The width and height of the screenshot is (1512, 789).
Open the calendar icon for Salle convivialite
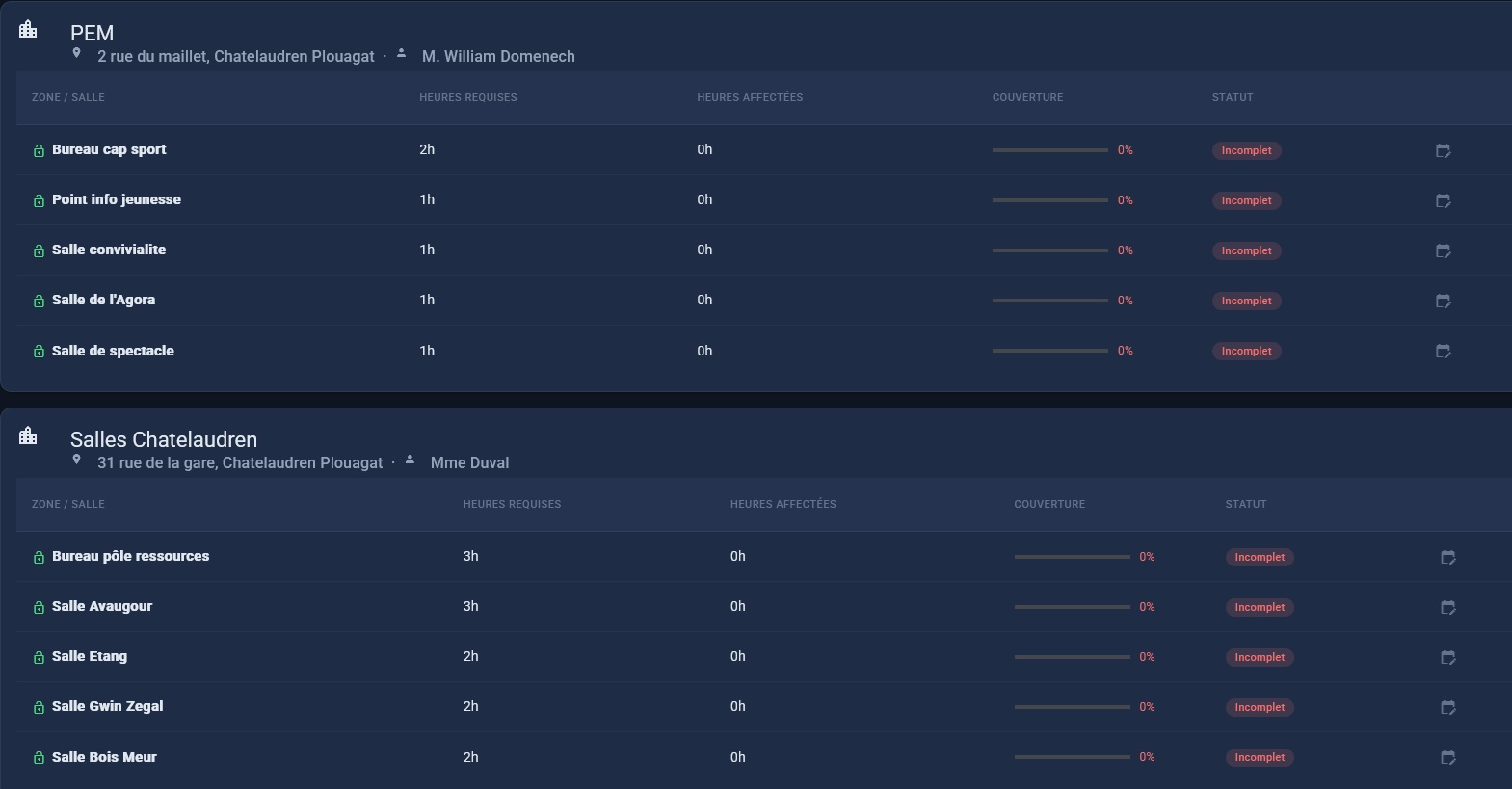1444,250
